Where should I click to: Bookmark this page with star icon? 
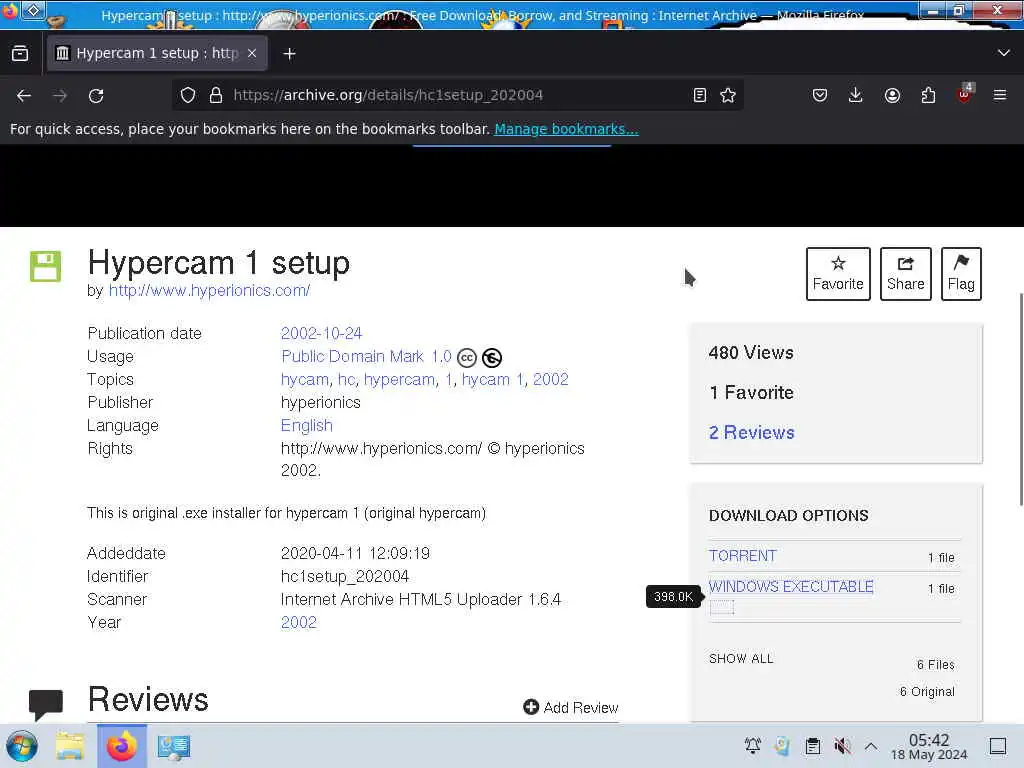click(728, 95)
